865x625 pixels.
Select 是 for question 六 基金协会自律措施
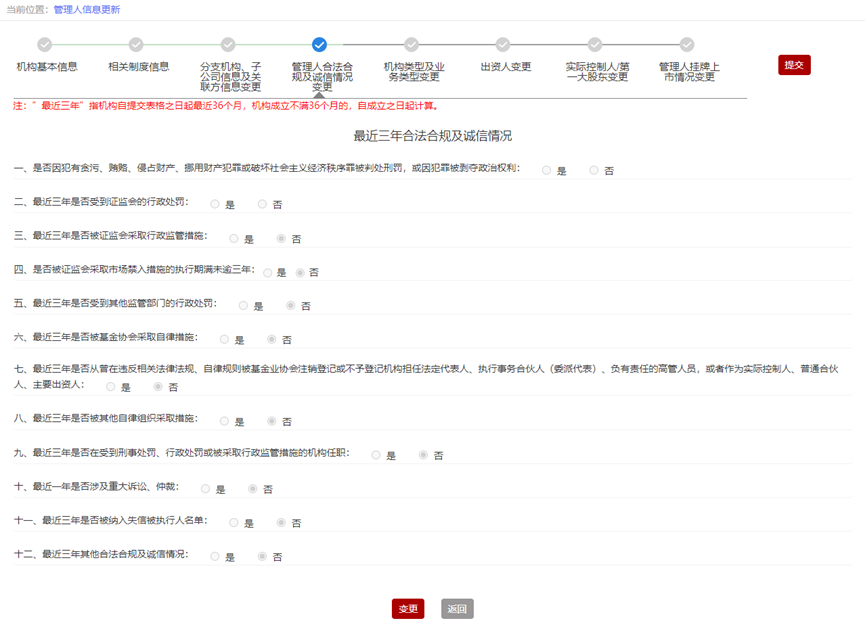pyautogui.click(x=224, y=339)
